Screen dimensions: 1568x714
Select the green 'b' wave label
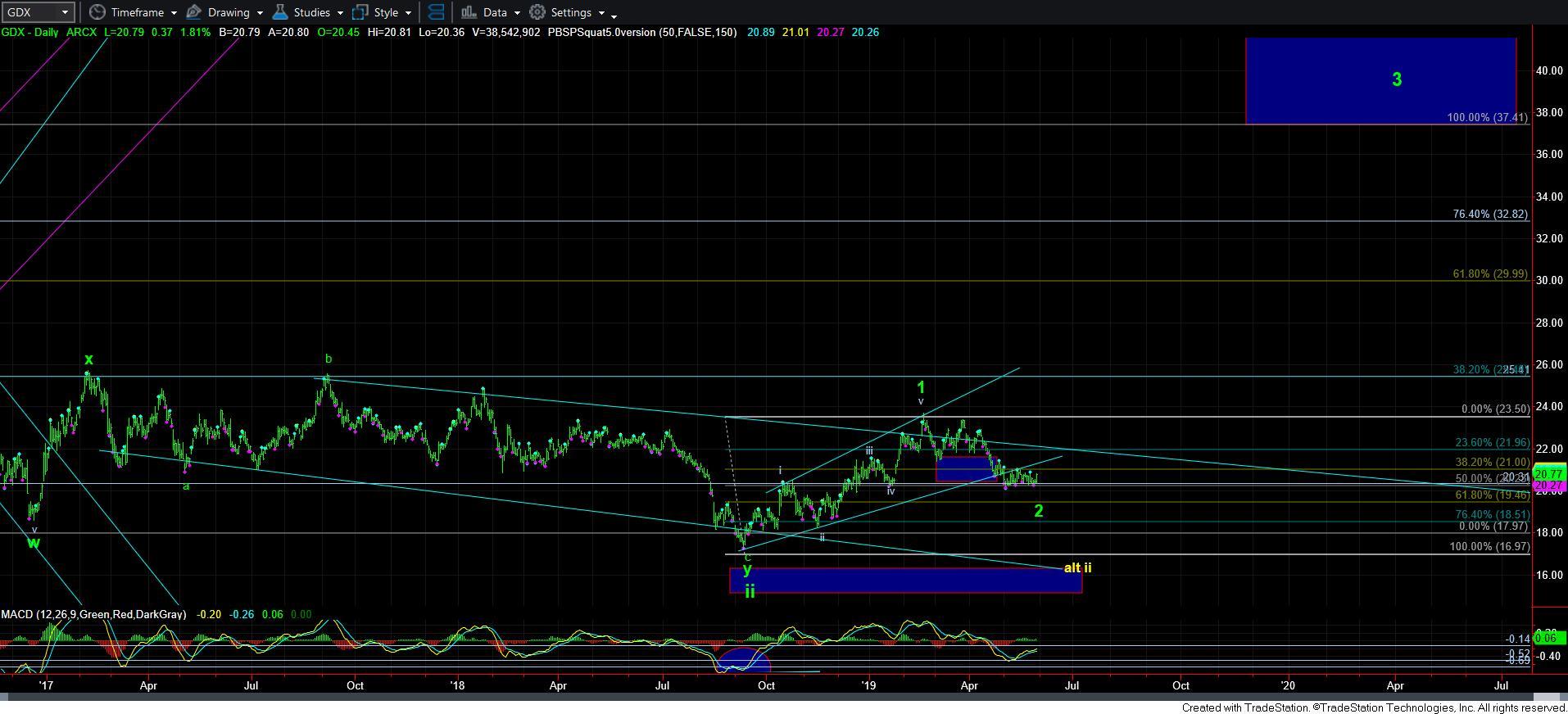pyautogui.click(x=329, y=359)
